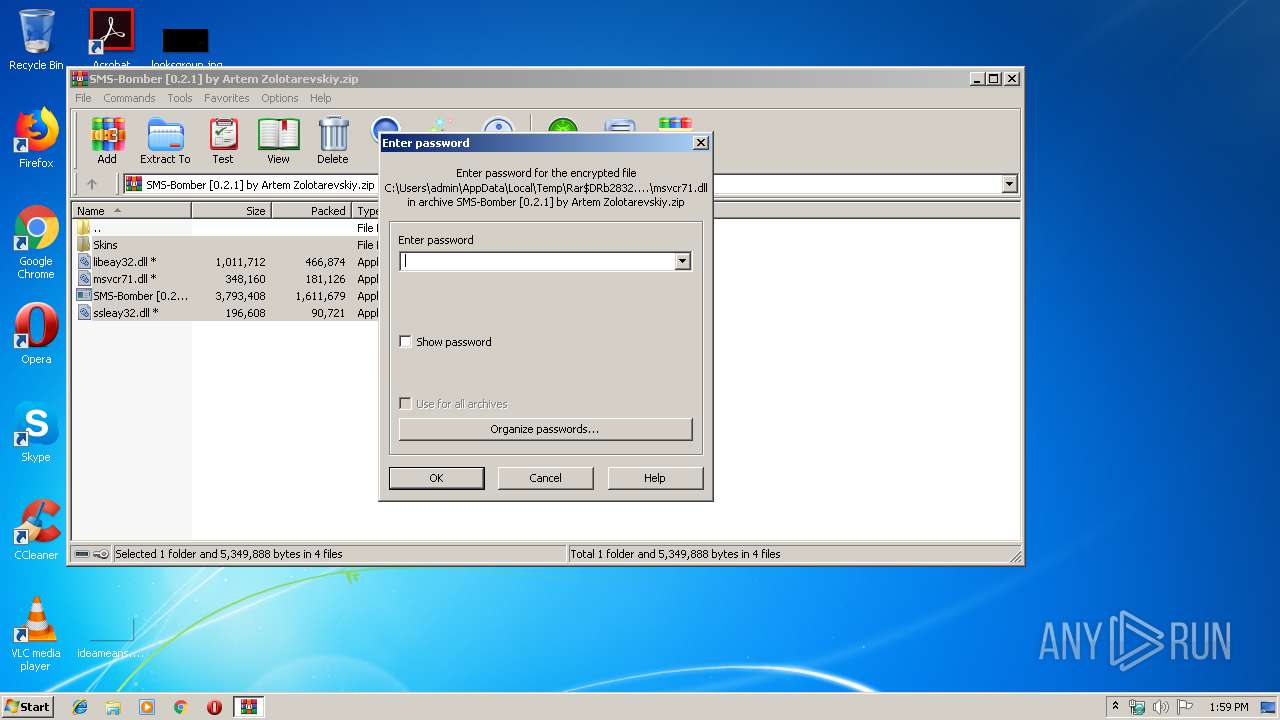Open the Options menu
Viewport: 1280px width, 720px height.
coord(280,98)
